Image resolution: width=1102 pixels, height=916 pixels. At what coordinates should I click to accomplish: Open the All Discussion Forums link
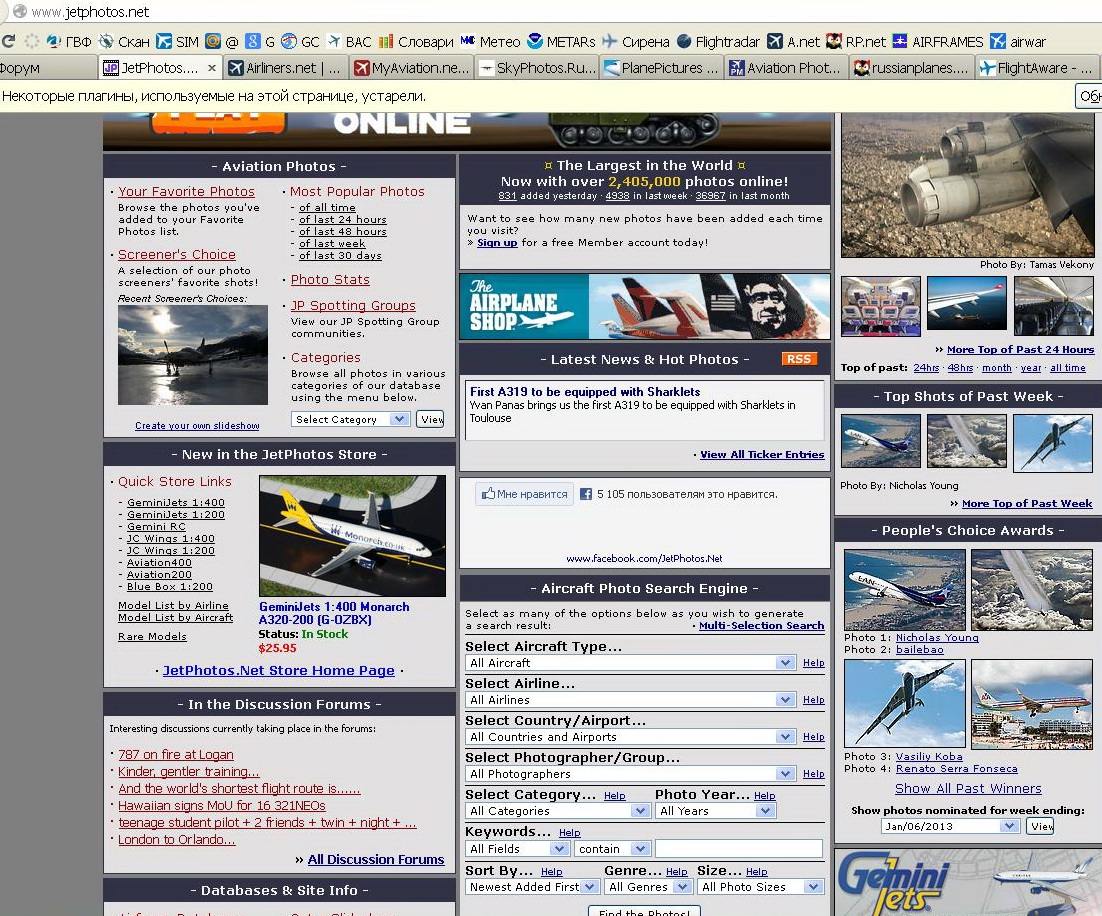pos(376,860)
